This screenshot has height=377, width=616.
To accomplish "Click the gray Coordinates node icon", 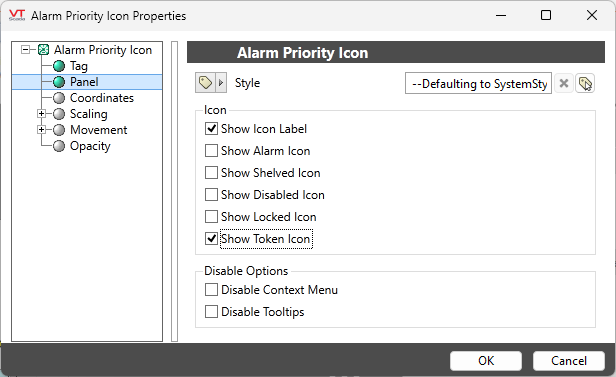I will (59, 98).
